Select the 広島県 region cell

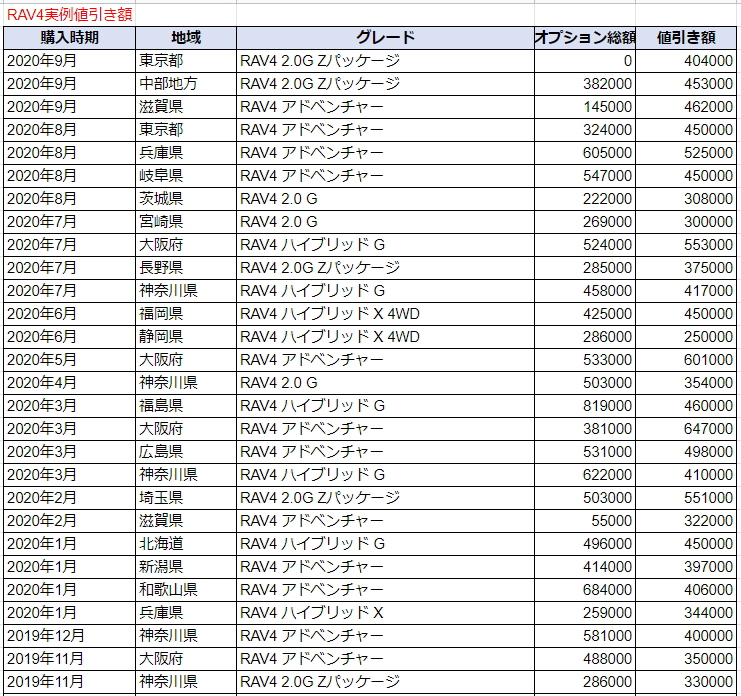click(186, 452)
